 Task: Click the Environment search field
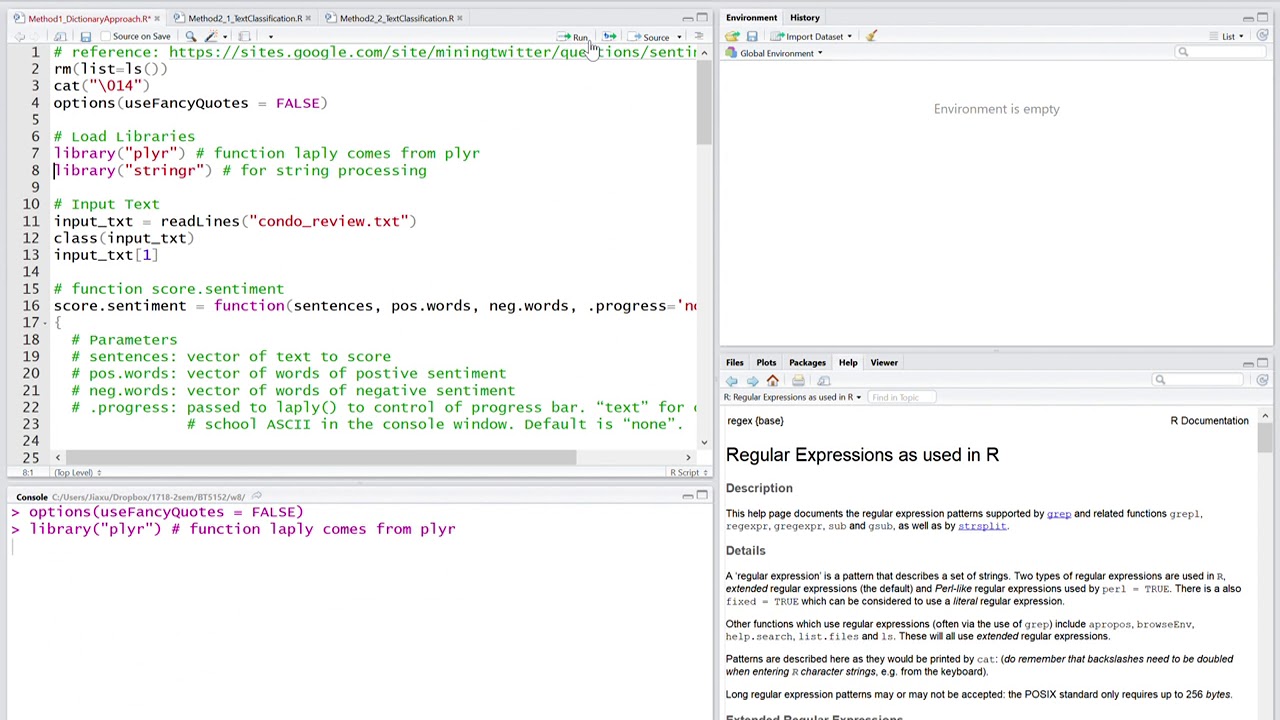[1222, 53]
